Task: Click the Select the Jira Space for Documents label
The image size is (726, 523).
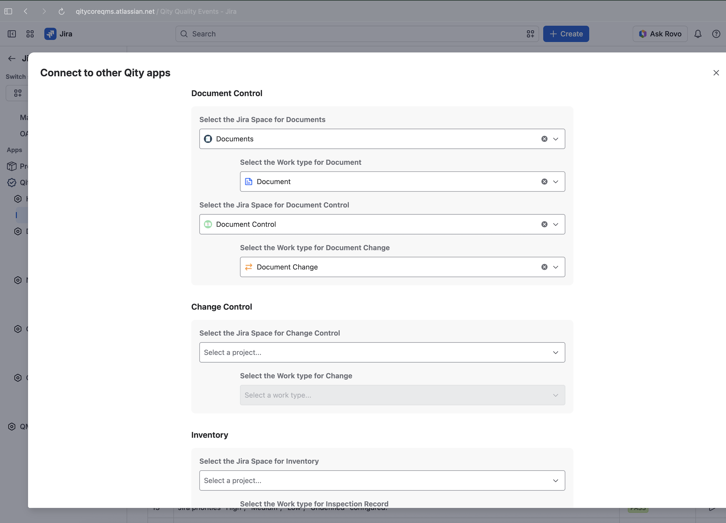Action: pos(262,119)
